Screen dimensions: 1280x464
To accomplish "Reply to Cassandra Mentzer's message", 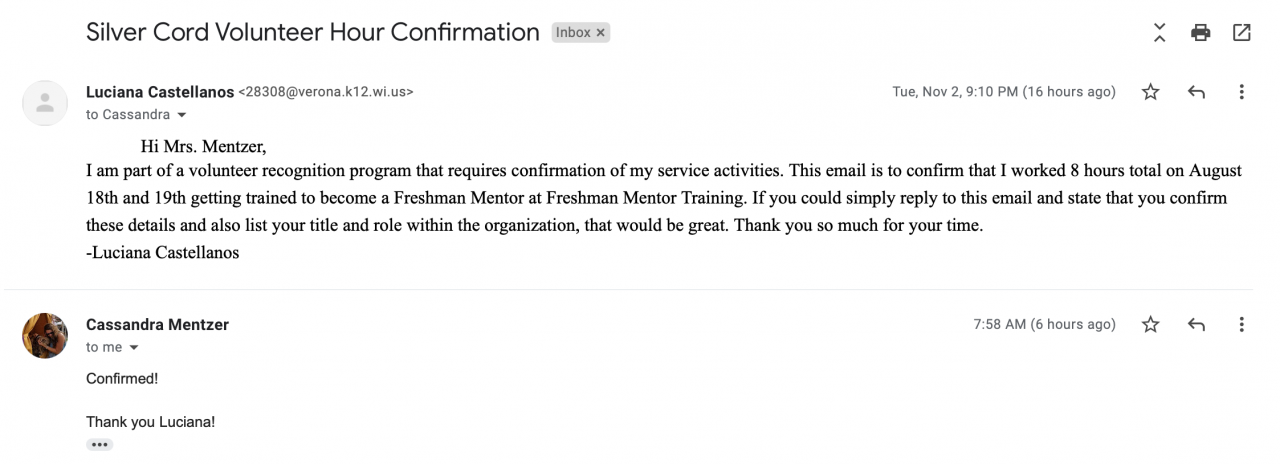I will point(1196,324).
